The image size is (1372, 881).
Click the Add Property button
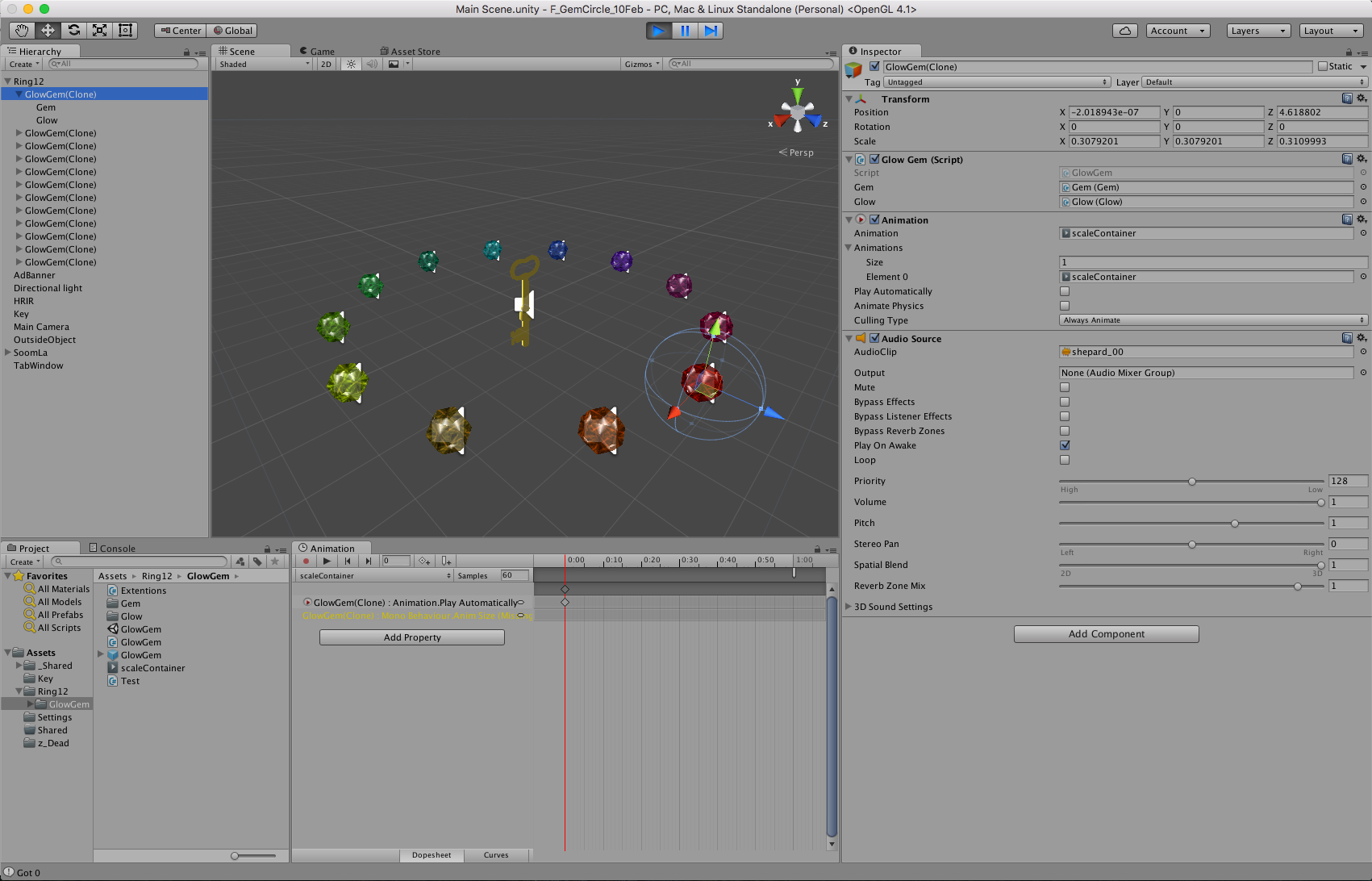pyautogui.click(x=412, y=637)
